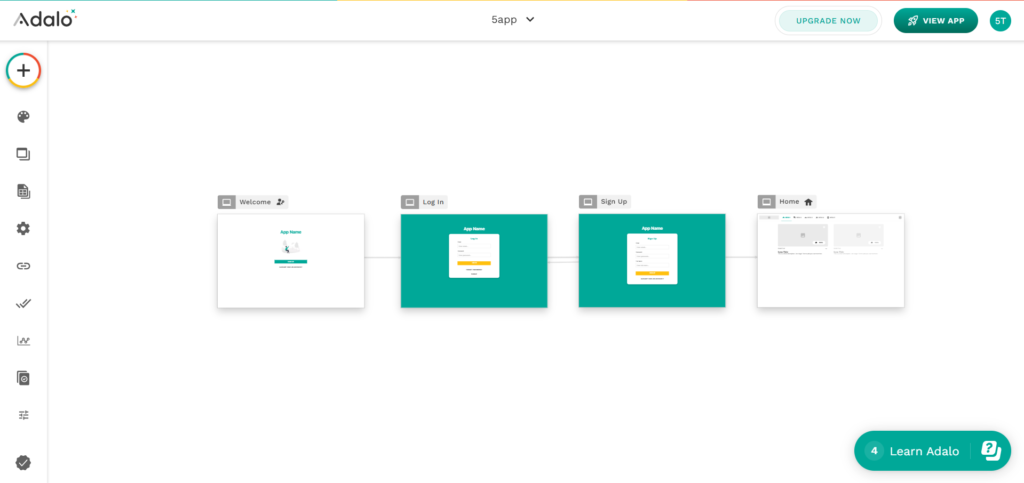
Task: Open the Branding palette icon
Action: [x=24, y=117]
